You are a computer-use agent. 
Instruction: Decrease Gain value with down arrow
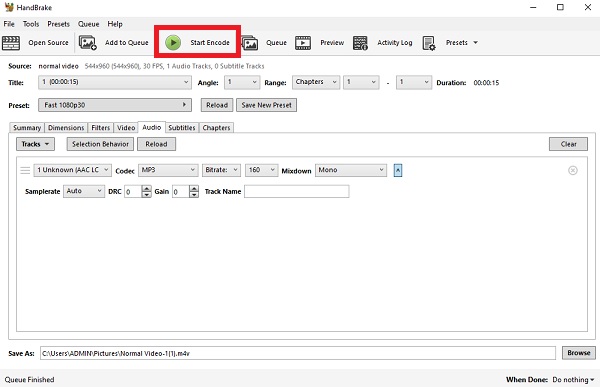coord(194,194)
